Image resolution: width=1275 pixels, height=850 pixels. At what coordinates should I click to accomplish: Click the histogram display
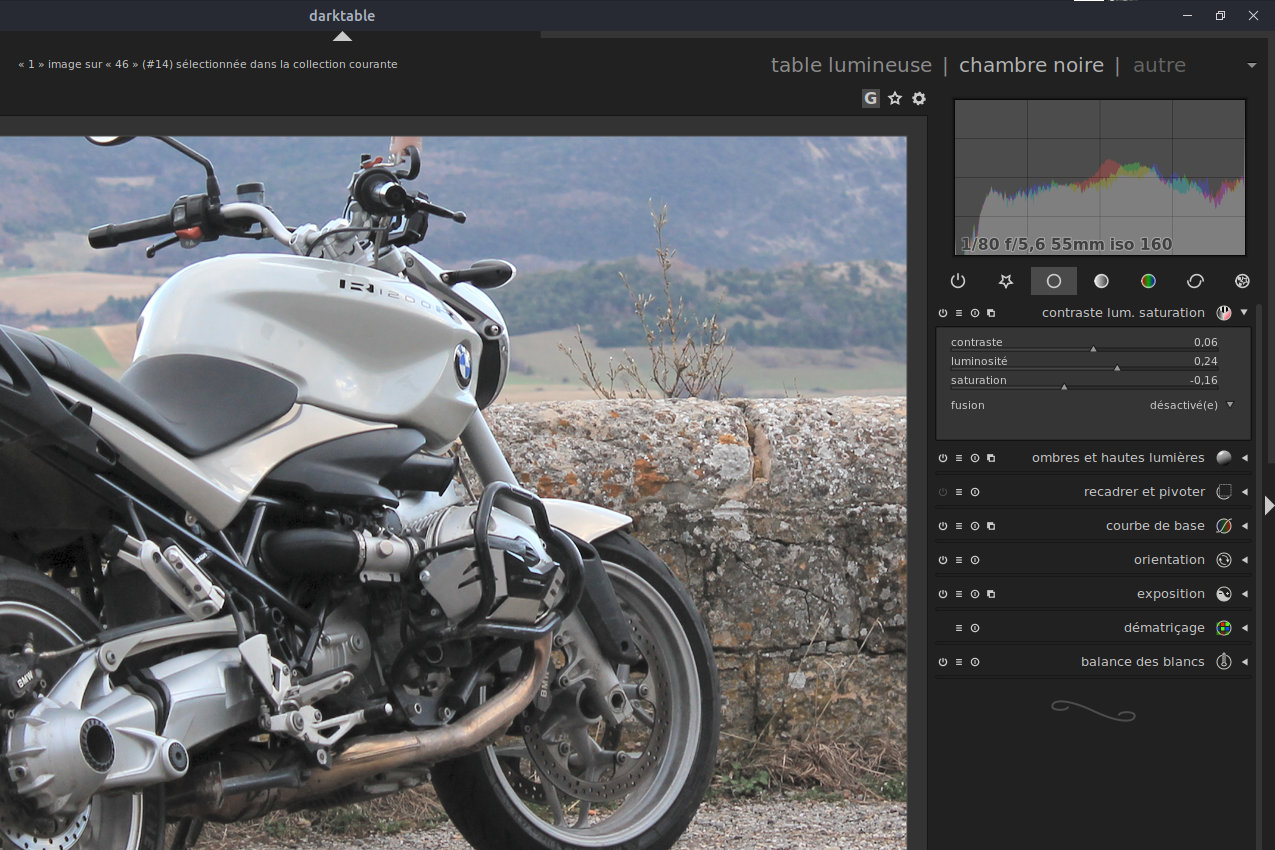pos(1100,177)
